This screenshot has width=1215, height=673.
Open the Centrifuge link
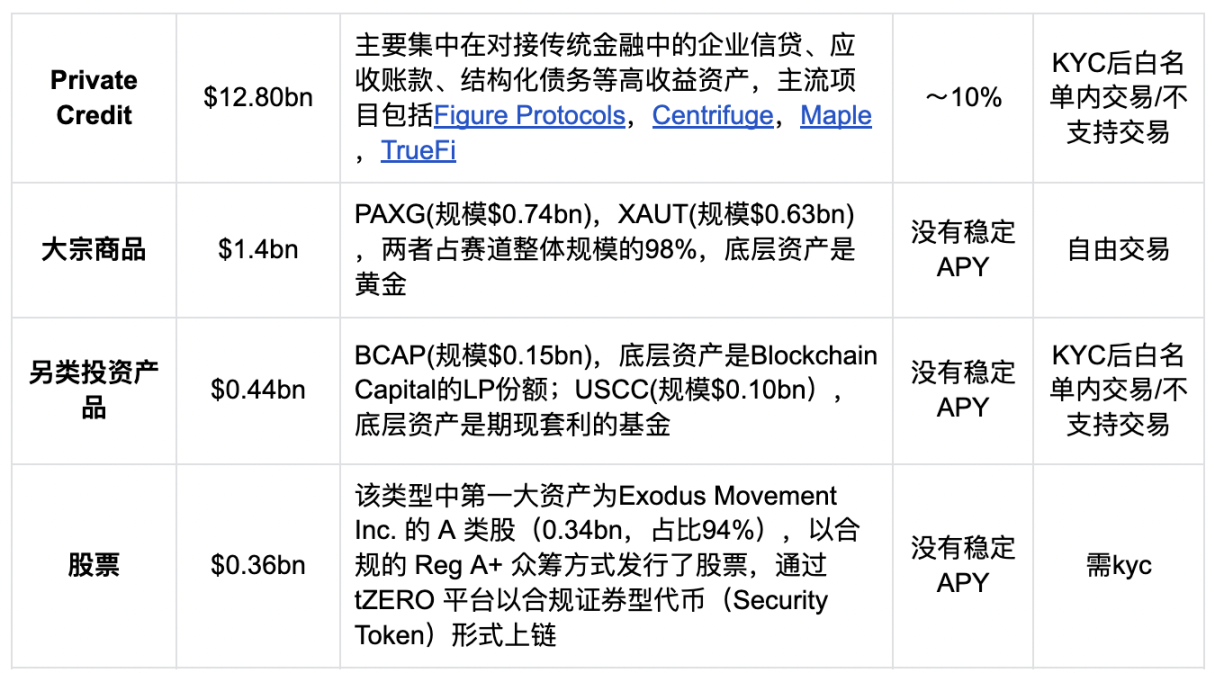click(713, 116)
